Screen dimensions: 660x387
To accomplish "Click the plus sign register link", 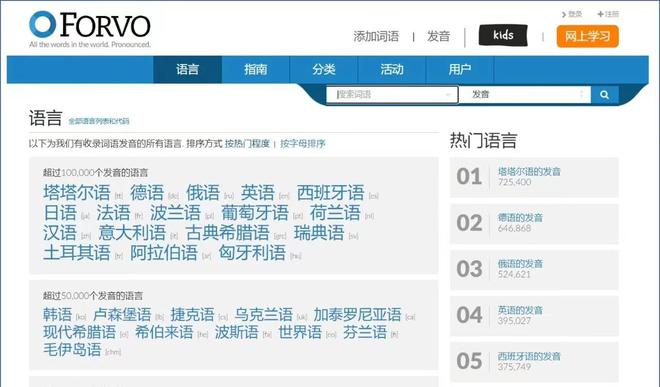I will (x=608, y=14).
